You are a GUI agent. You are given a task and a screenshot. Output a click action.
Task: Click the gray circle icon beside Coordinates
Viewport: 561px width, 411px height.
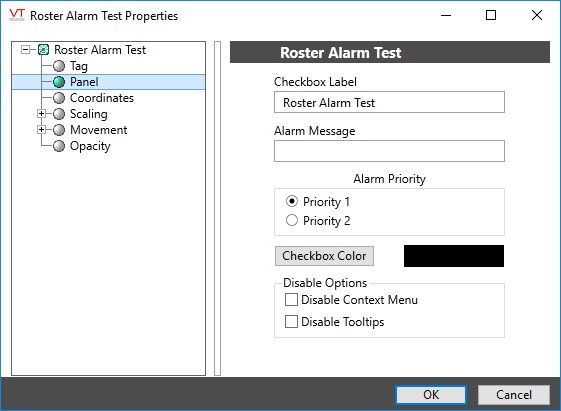pos(59,98)
